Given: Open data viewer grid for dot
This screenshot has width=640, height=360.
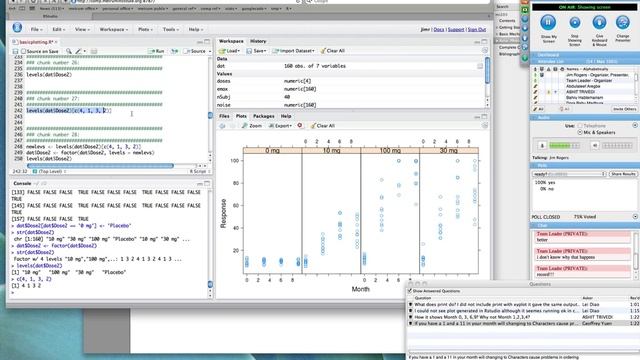Looking at the screenshot, I should 480,66.
